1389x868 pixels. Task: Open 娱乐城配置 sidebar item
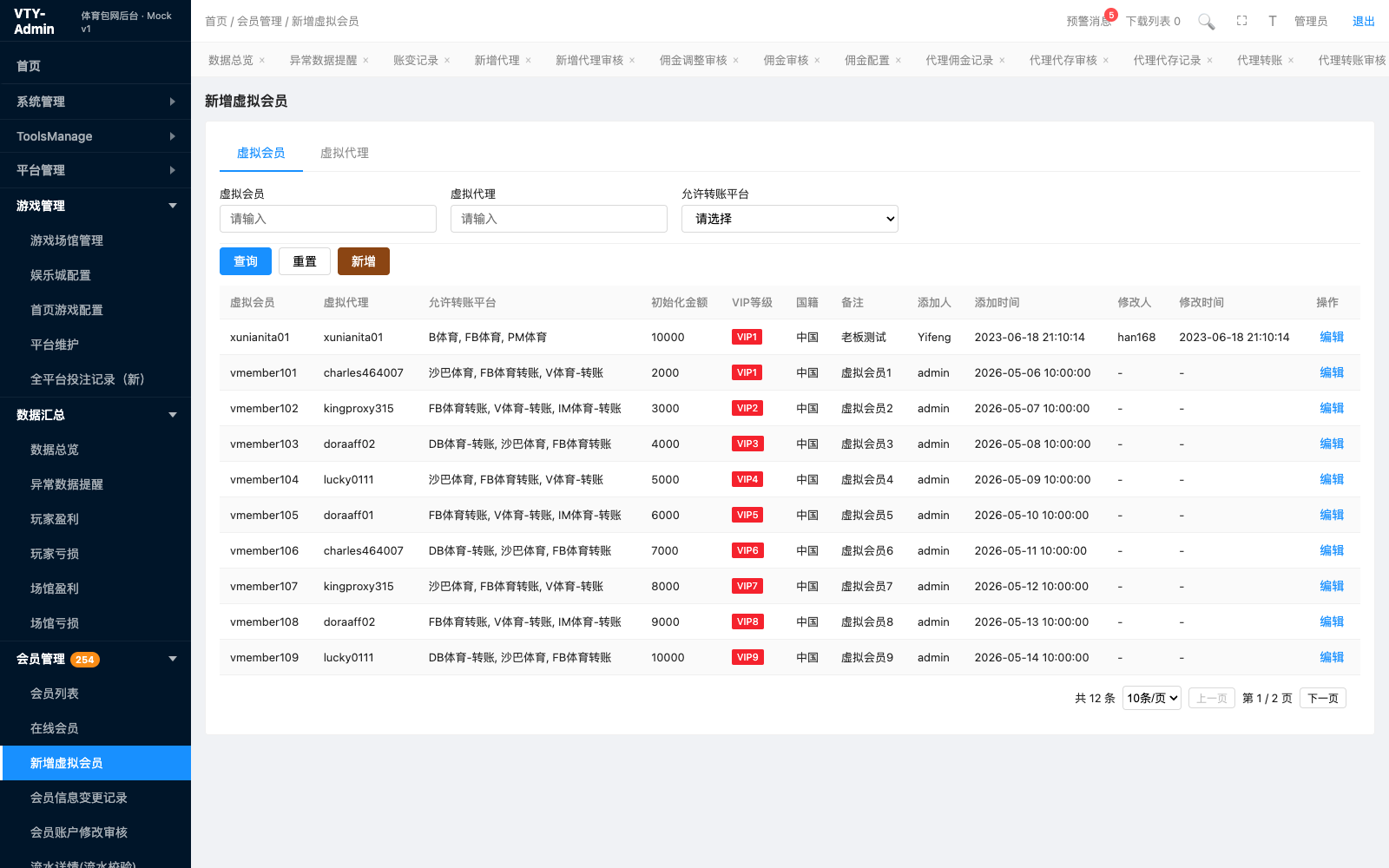tap(95, 275)
